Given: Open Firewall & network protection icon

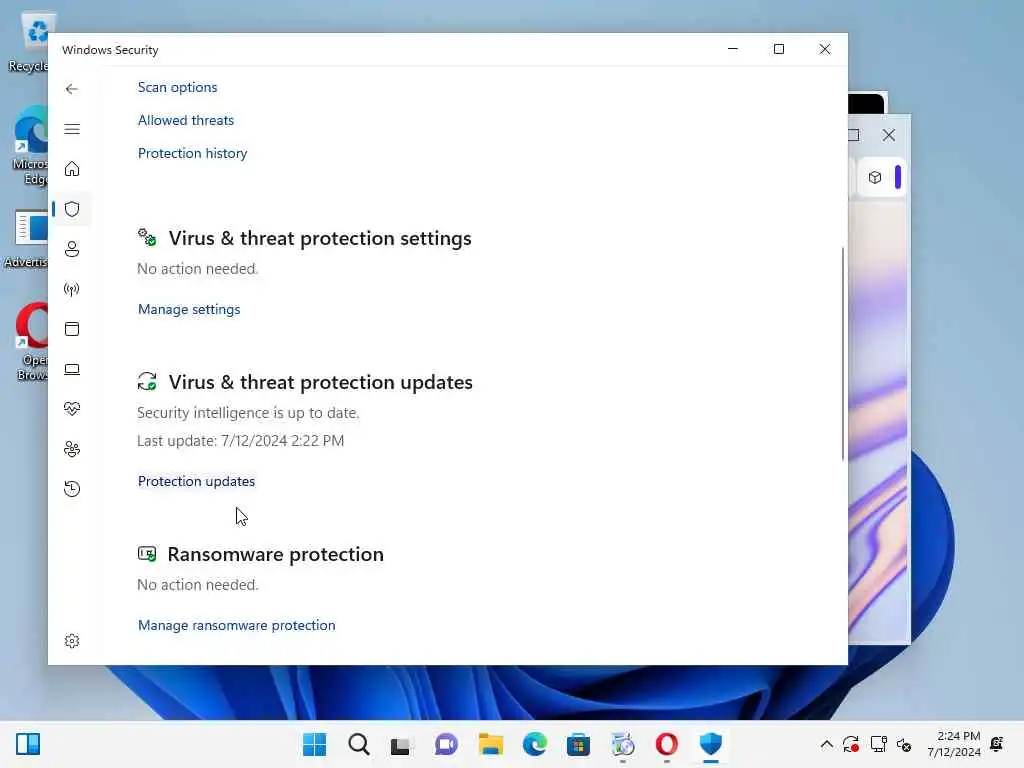Looking at the screenshot, I should [x=72, y=289].
